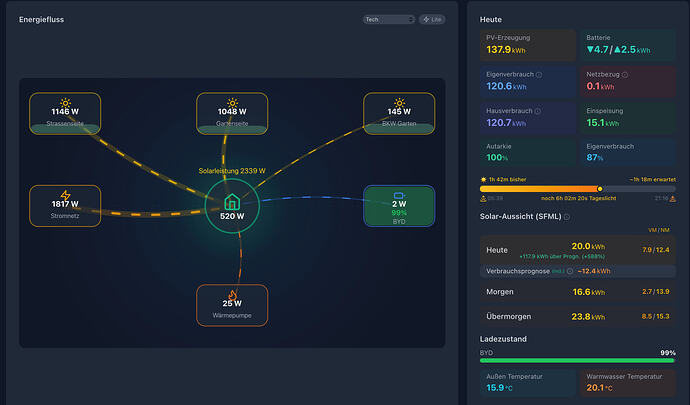Click the BYD Ladezustand progress bar
This screenshot has width=690, height=405.
coord(577,361)
